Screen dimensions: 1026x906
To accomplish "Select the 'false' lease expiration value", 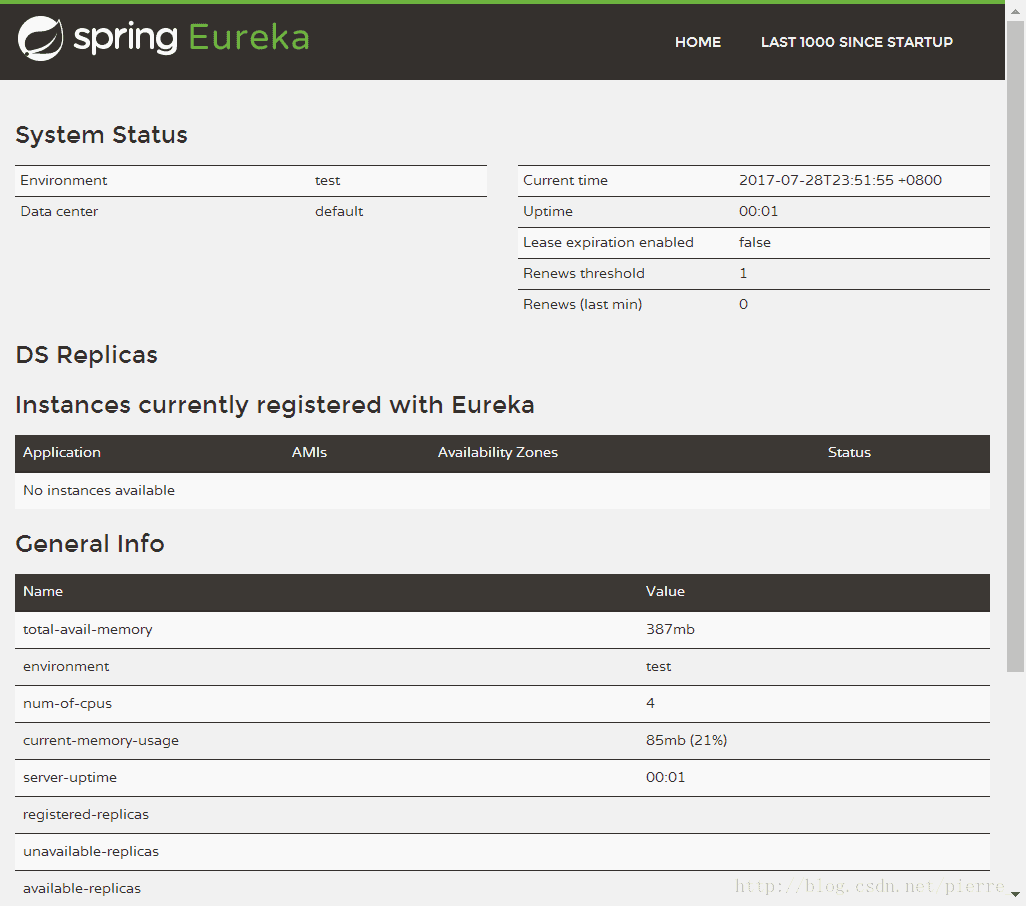I will coord(754,243).
